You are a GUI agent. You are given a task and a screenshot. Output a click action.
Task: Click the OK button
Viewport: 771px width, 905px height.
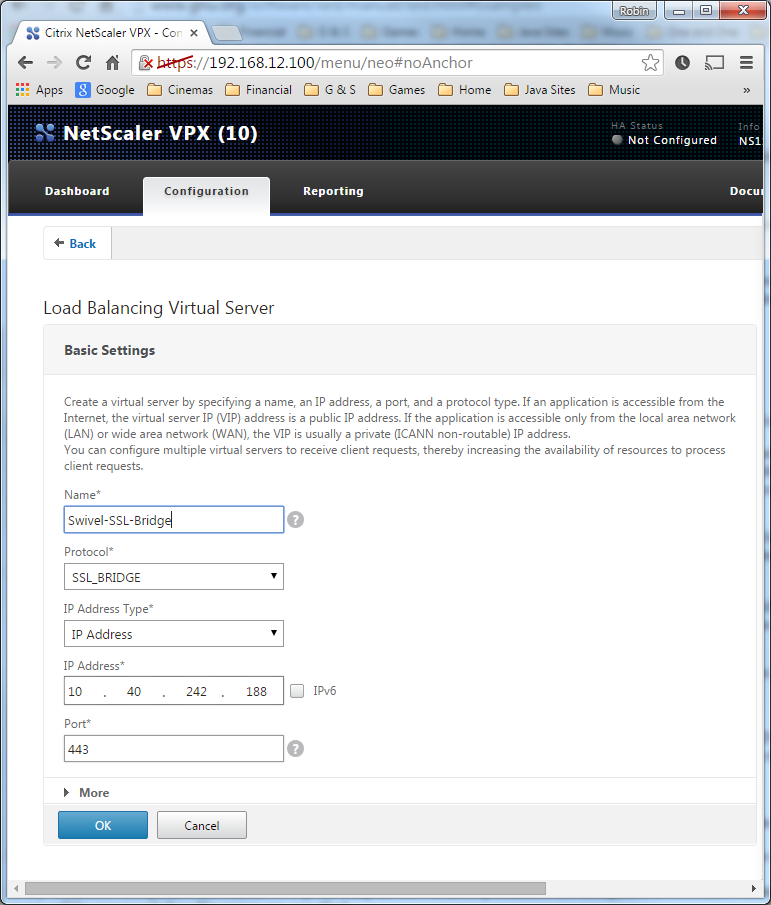103,825
